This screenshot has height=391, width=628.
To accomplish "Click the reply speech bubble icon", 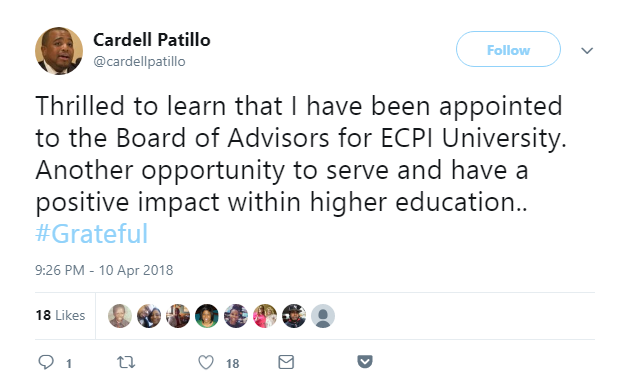I will click(x=46, y=362).
